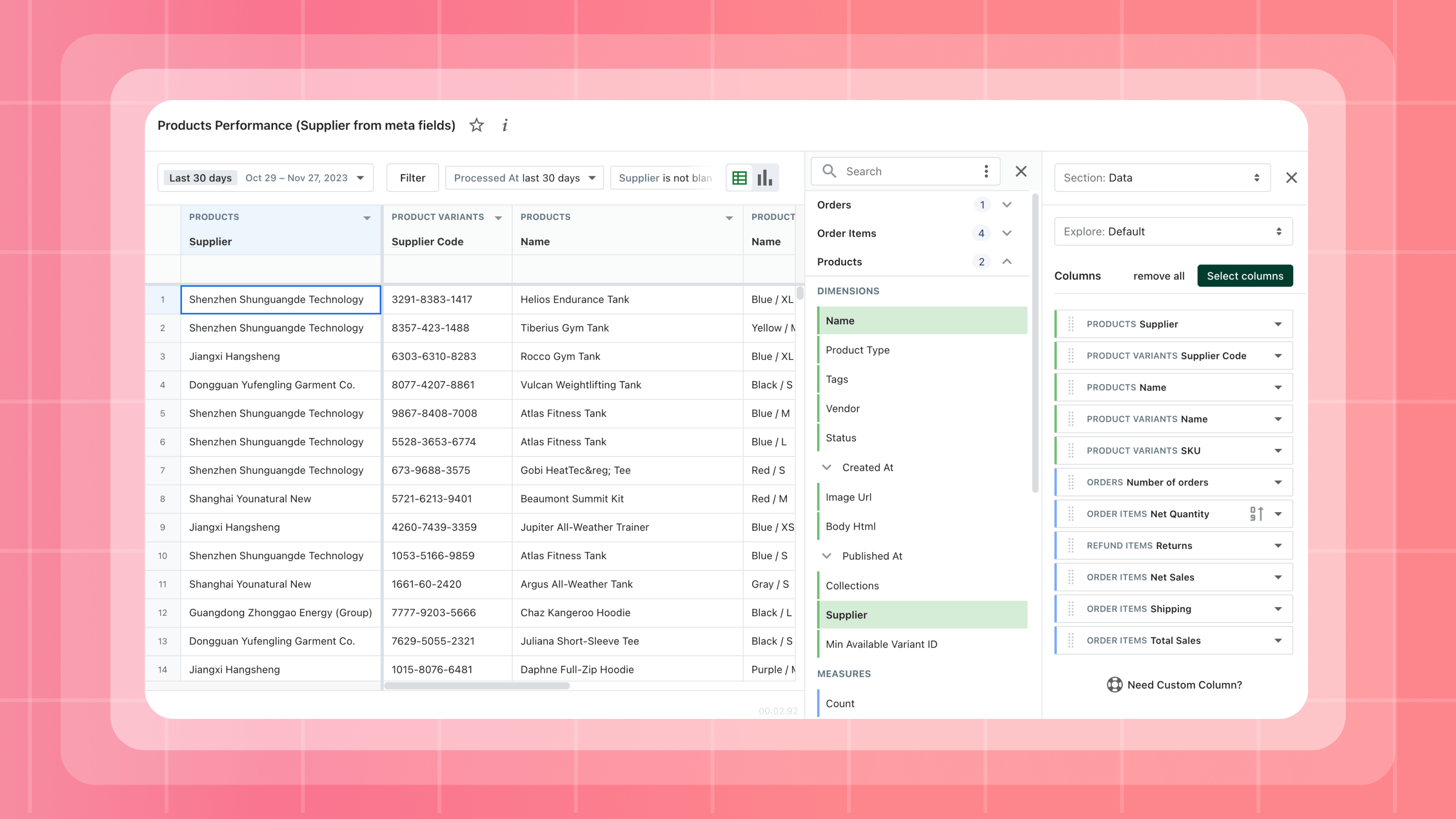Grab the drag handle for PRODUCTS Name column

[1071, 387]
